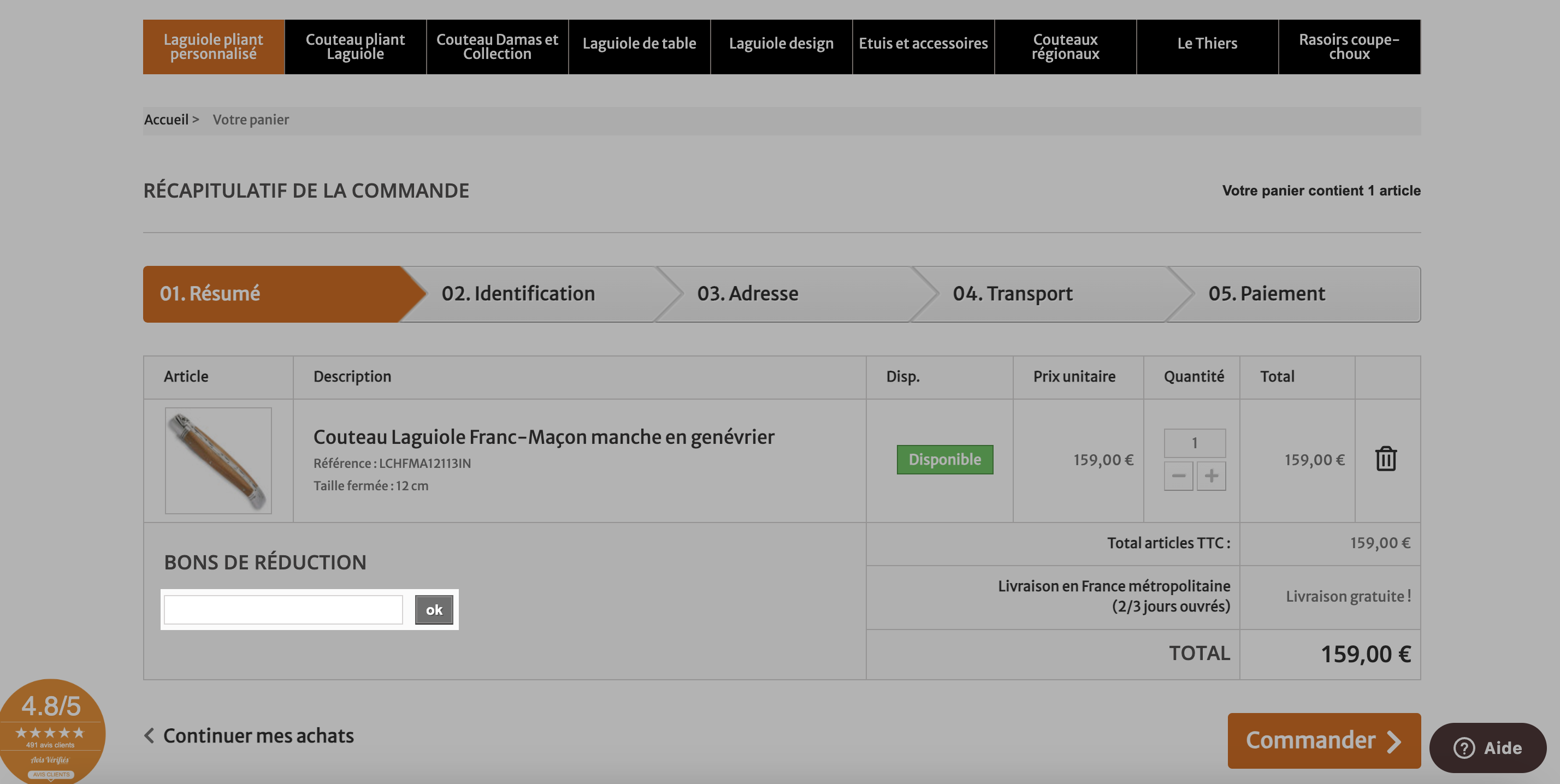Decrease quantity with the minus button
The height and width of the screenshot is (784, 1560).
click(1178, 476)
